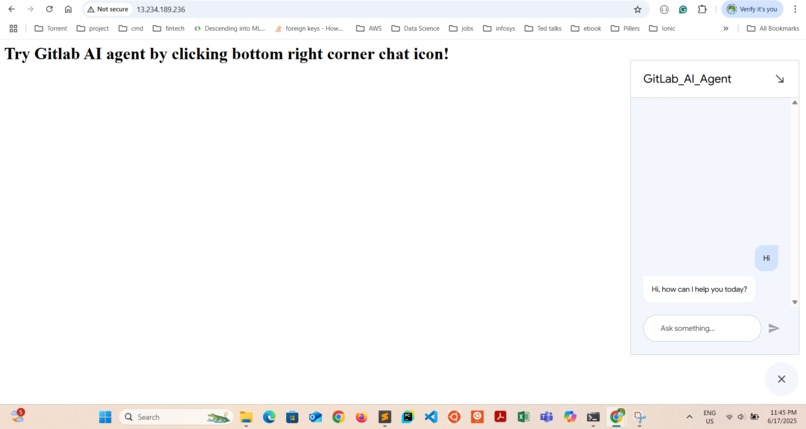Image resolution: width=806 pixels, height=429 pixels.
Task: Open the jobs bookmark folder
Action: pyautogui.click(x=461, y=28)
